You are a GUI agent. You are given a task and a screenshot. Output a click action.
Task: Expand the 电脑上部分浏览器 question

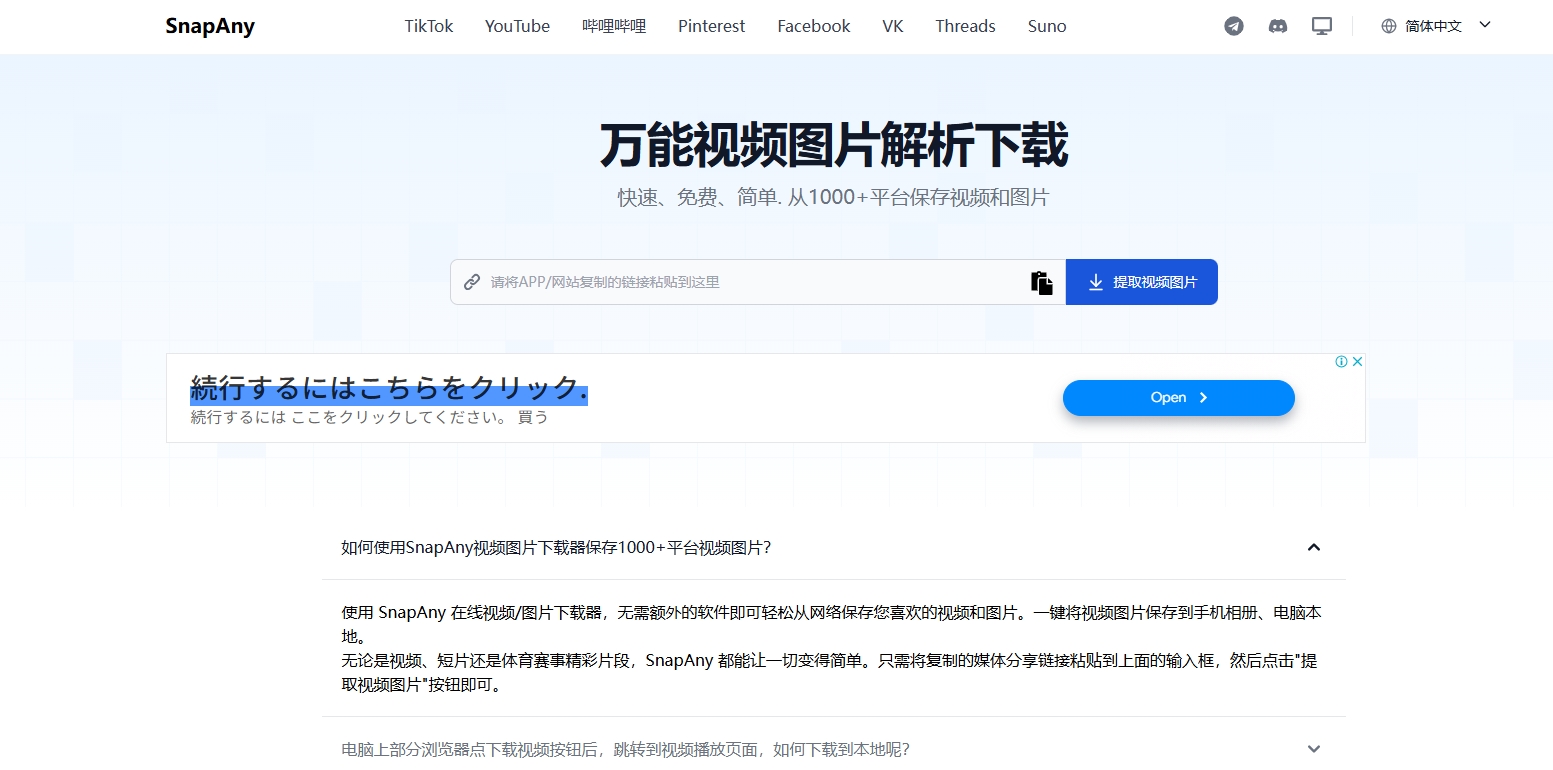833,749
